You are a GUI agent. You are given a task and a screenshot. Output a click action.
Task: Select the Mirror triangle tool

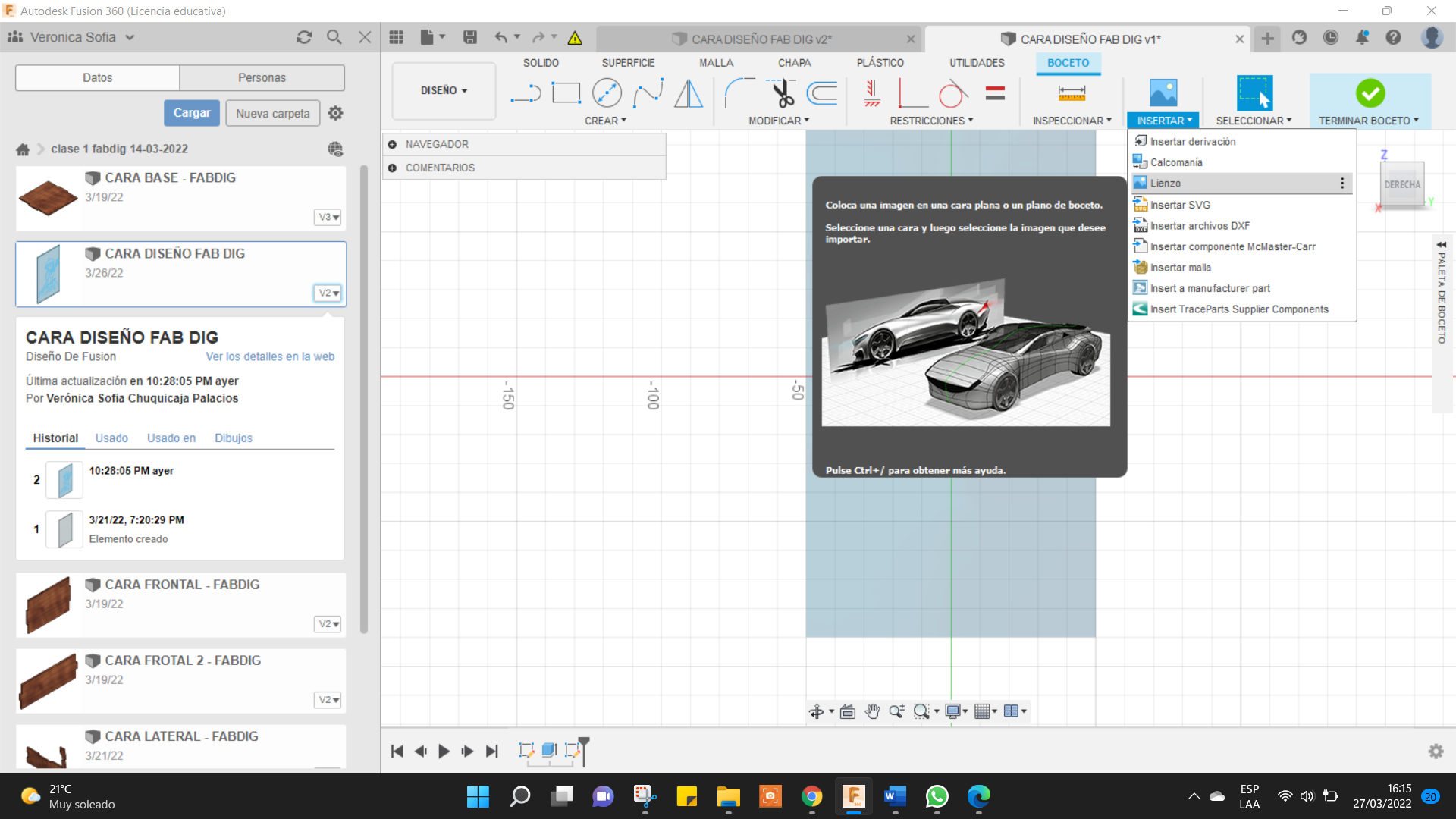pyautogui.click(x=689, y=93)
